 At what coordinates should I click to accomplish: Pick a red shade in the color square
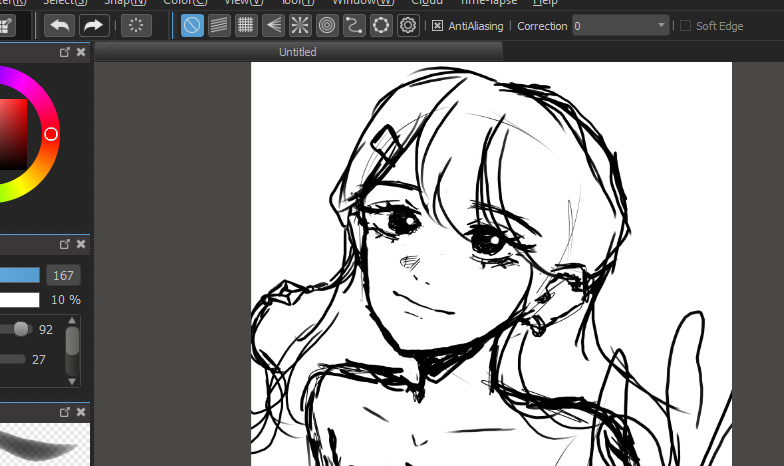pyautogui.click(x=12, y=134)
